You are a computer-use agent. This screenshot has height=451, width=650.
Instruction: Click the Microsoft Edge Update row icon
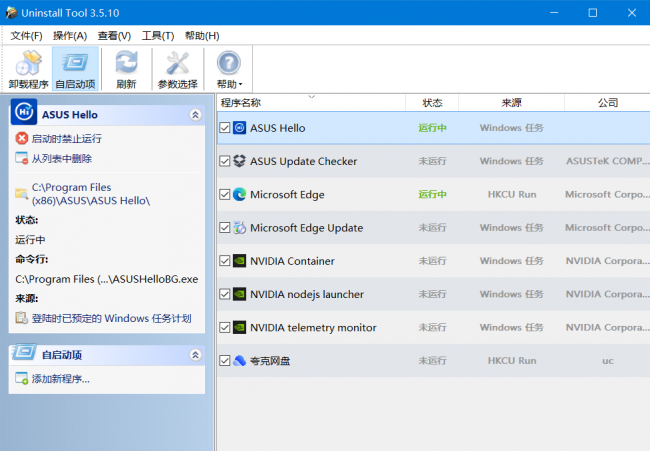tap(240, 228)
